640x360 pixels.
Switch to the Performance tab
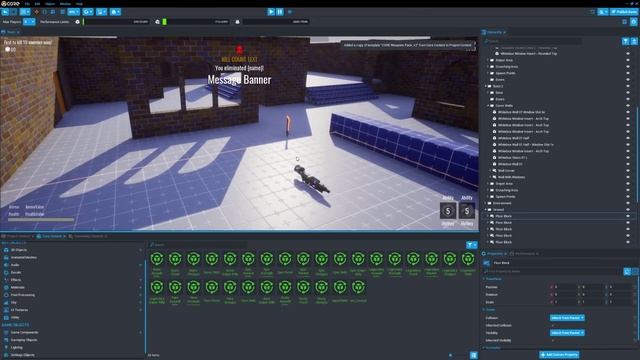point(524,254)
